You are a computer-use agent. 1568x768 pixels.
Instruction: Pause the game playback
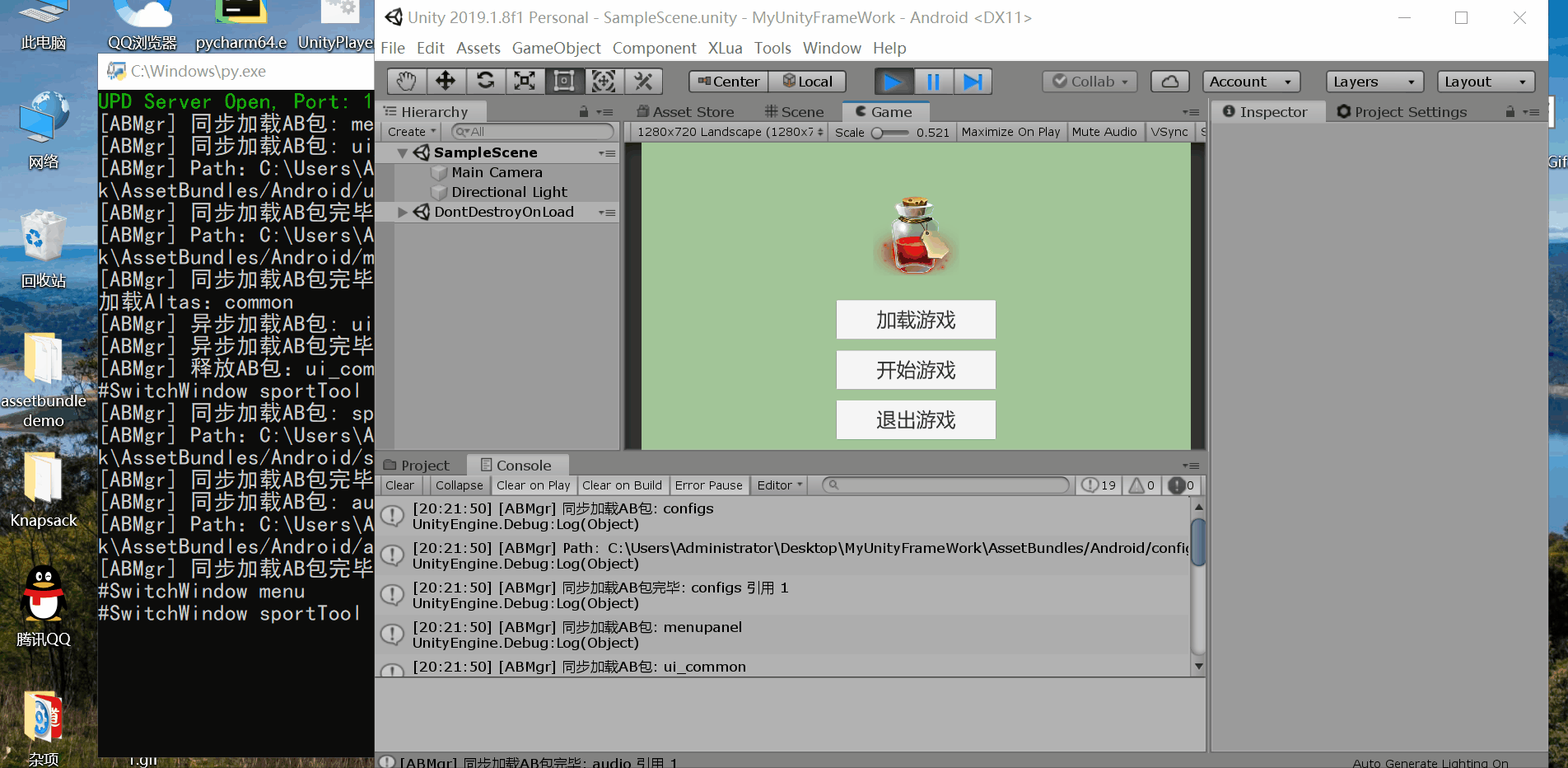pos(933,82)
